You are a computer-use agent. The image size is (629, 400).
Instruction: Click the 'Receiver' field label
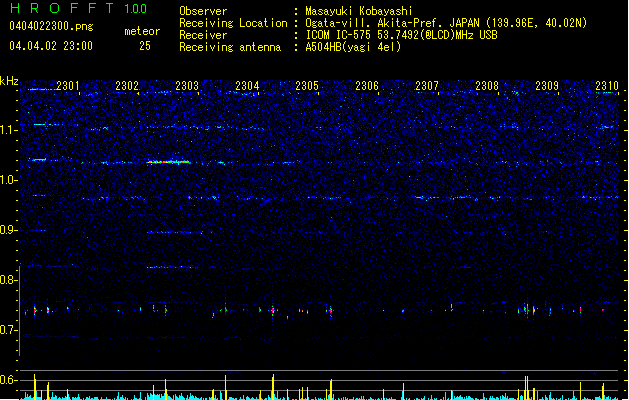(x=203, y=35)
